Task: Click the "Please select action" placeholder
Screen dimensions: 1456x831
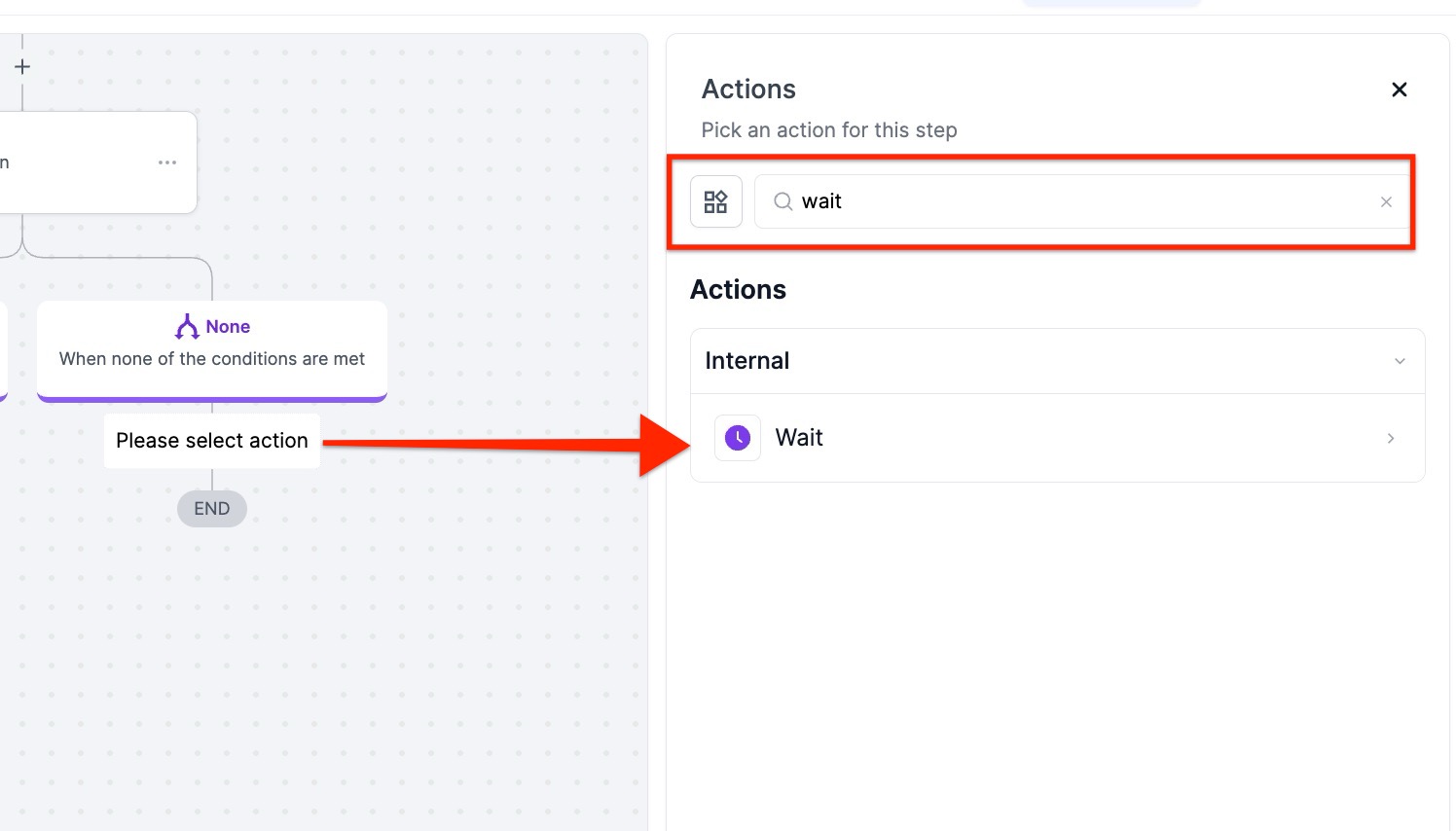Action: point(212,441)
